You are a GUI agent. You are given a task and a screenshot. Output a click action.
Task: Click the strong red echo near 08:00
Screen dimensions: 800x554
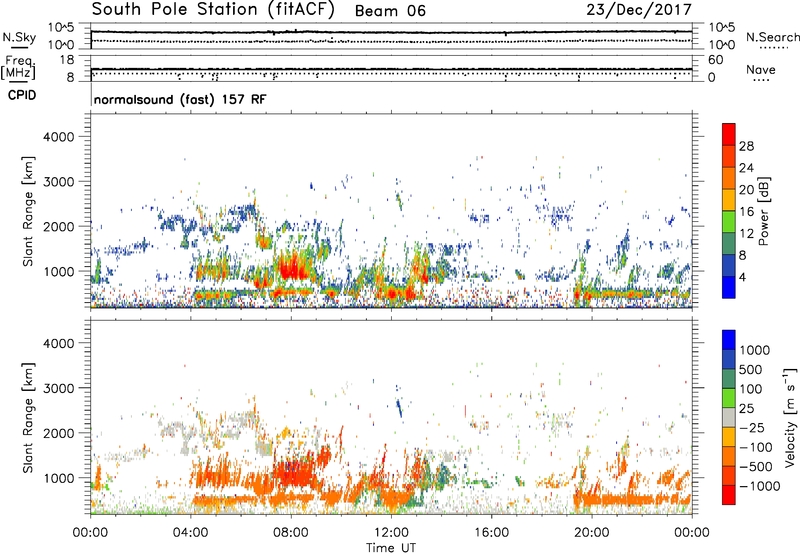292,268
